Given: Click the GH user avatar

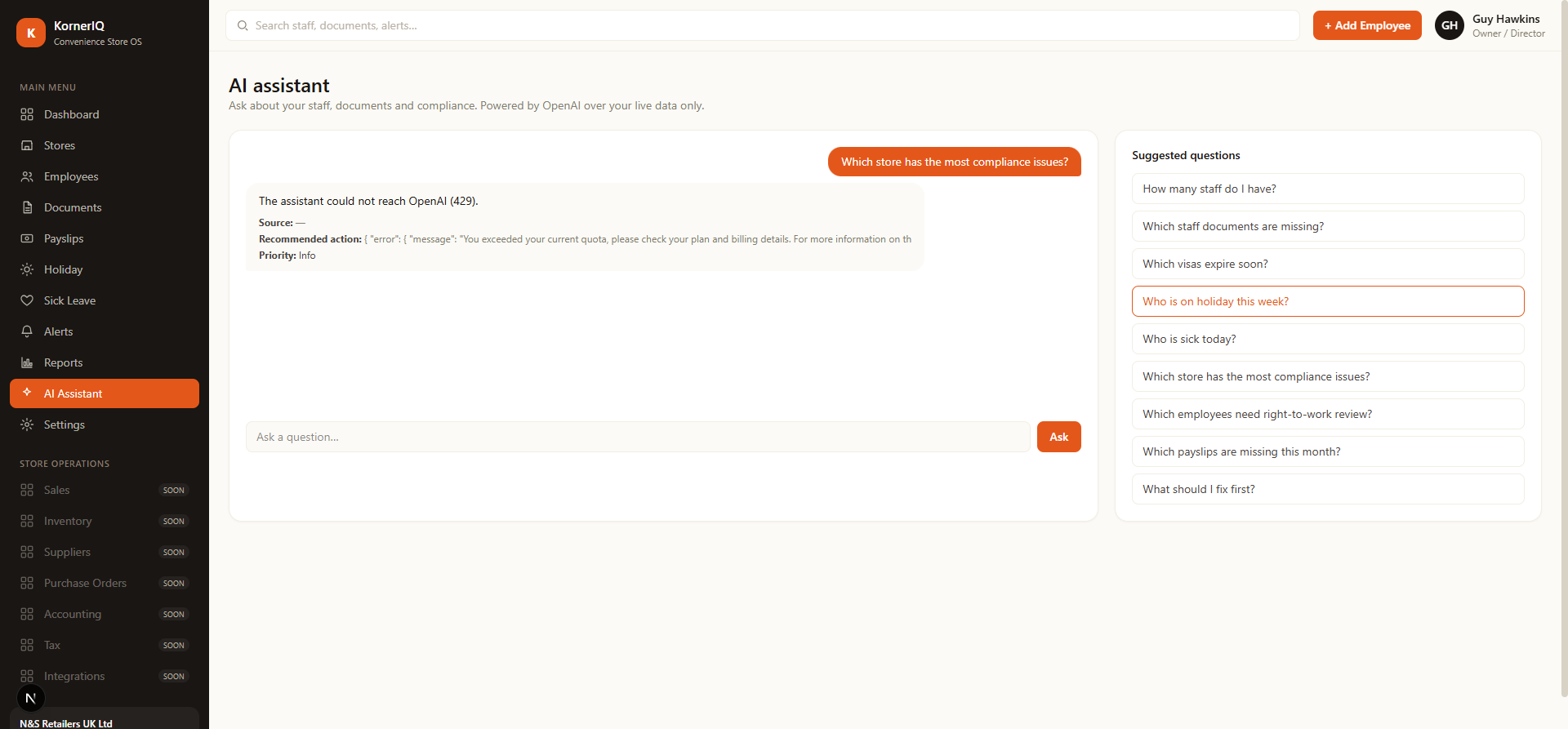Looking at the screenshot, I should pos(1450,25).
